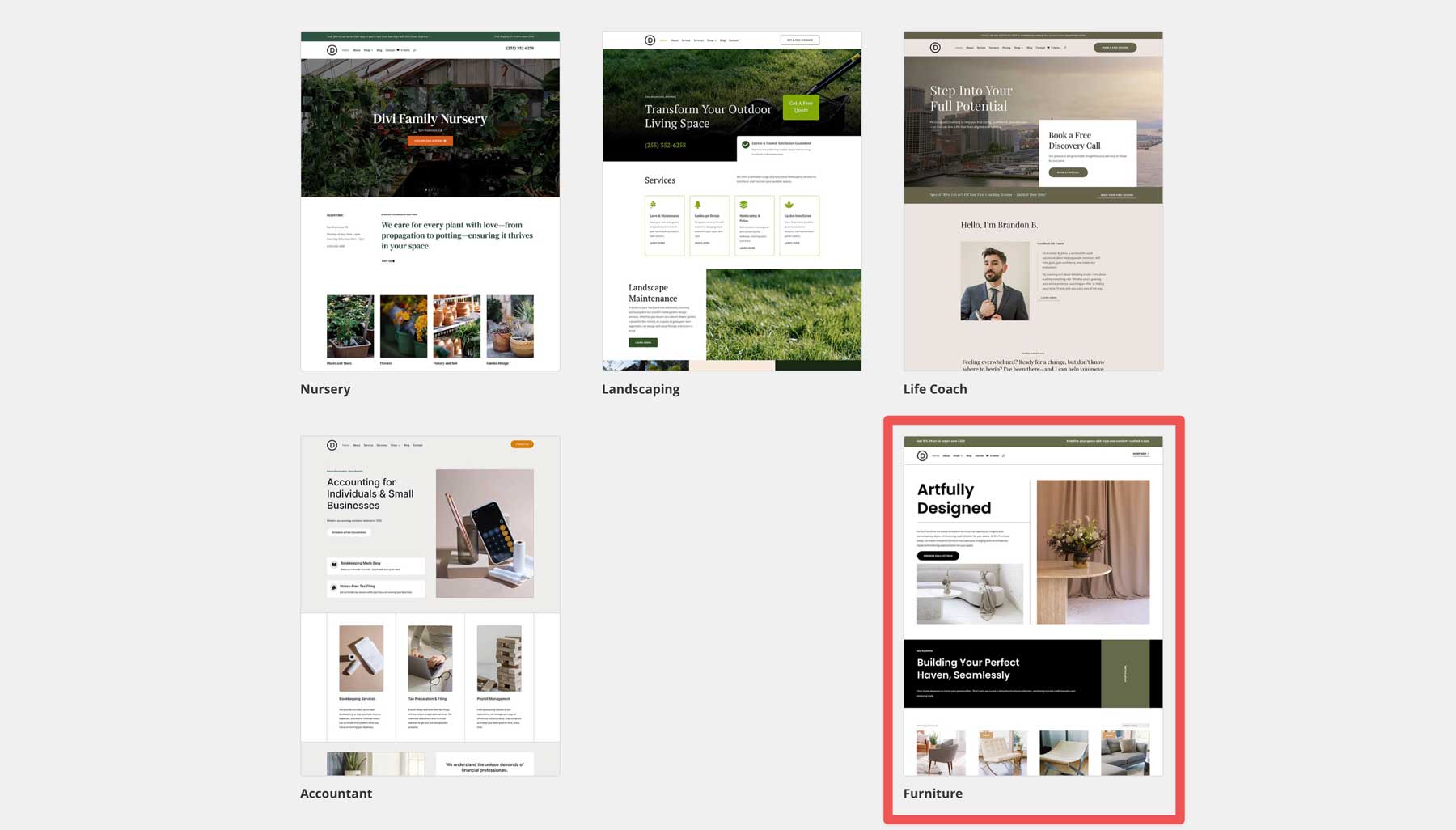Select About in the Furniture navigation menu

[x=946, y=455]
